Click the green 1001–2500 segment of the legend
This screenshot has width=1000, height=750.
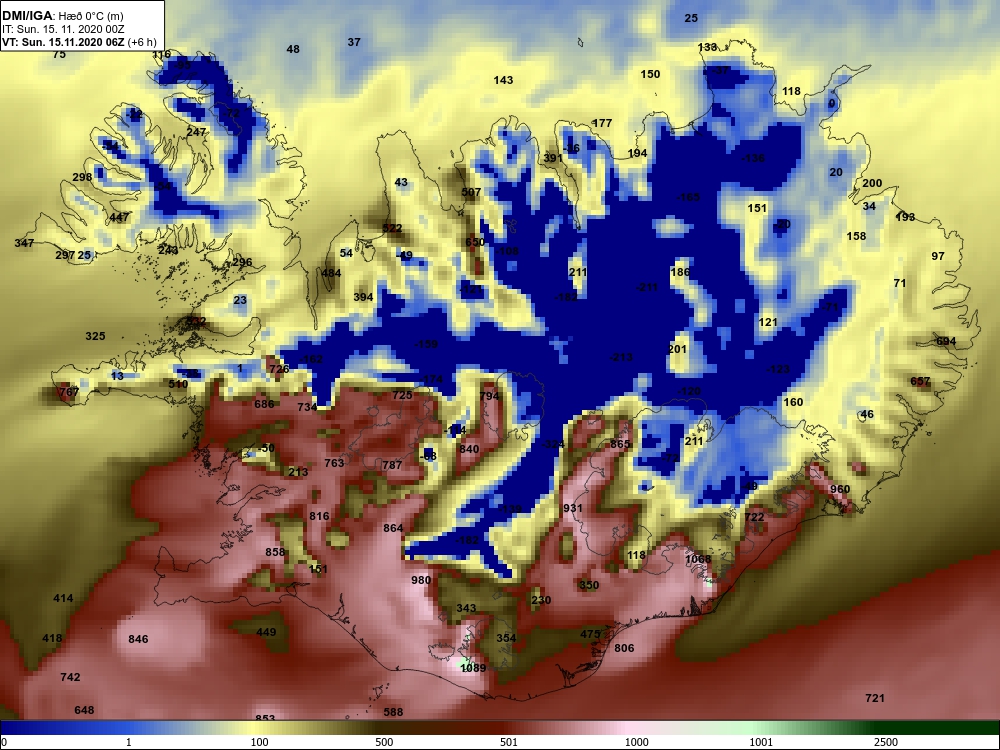click(x=824, y=728)
